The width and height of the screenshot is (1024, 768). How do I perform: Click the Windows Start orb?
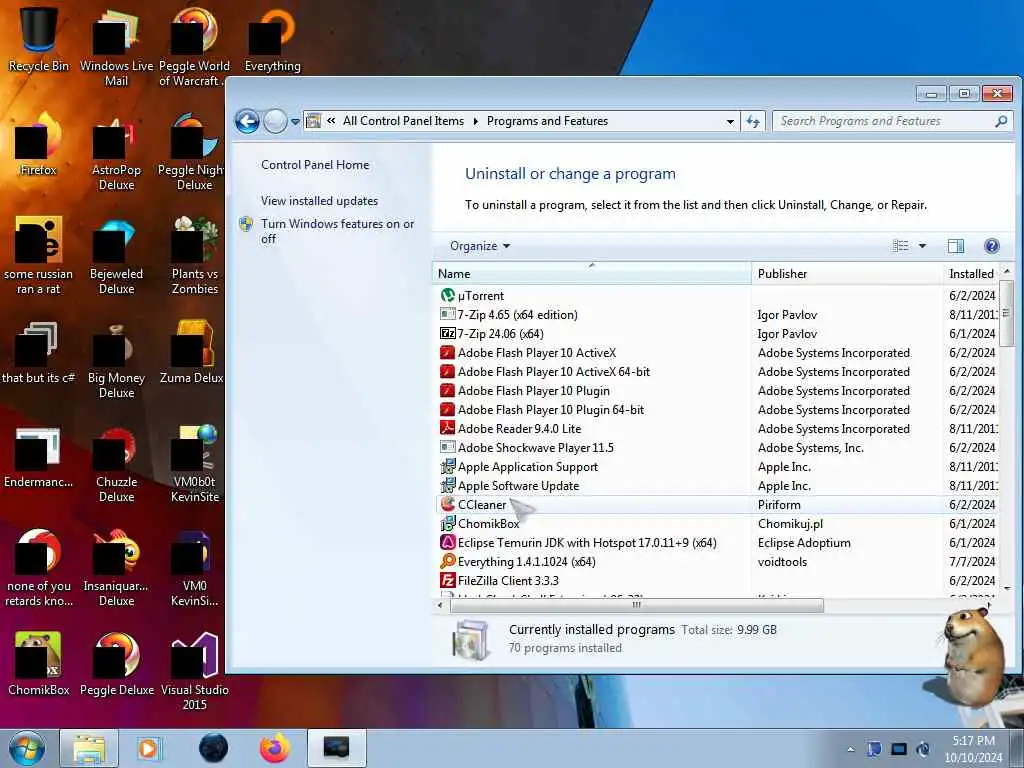(x=27, y=748)
